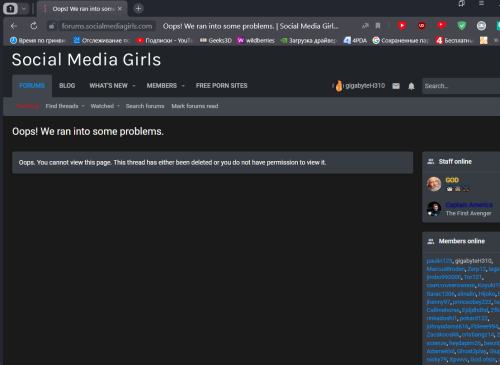The height and width of the screenshot is (365, 500).
Task: Open member MarcusBroden's profile
Action: pyautogui.click(x=446, y=269)
